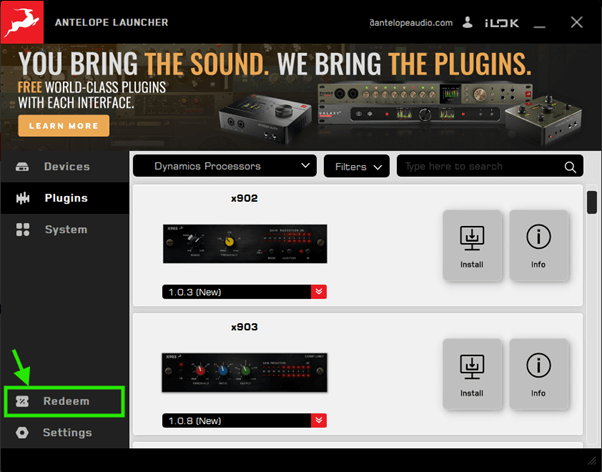Image resolution: width=602 pixels, height=472 pixels.
Task: Open the Redeem page
Action: [x=64, y=401]
